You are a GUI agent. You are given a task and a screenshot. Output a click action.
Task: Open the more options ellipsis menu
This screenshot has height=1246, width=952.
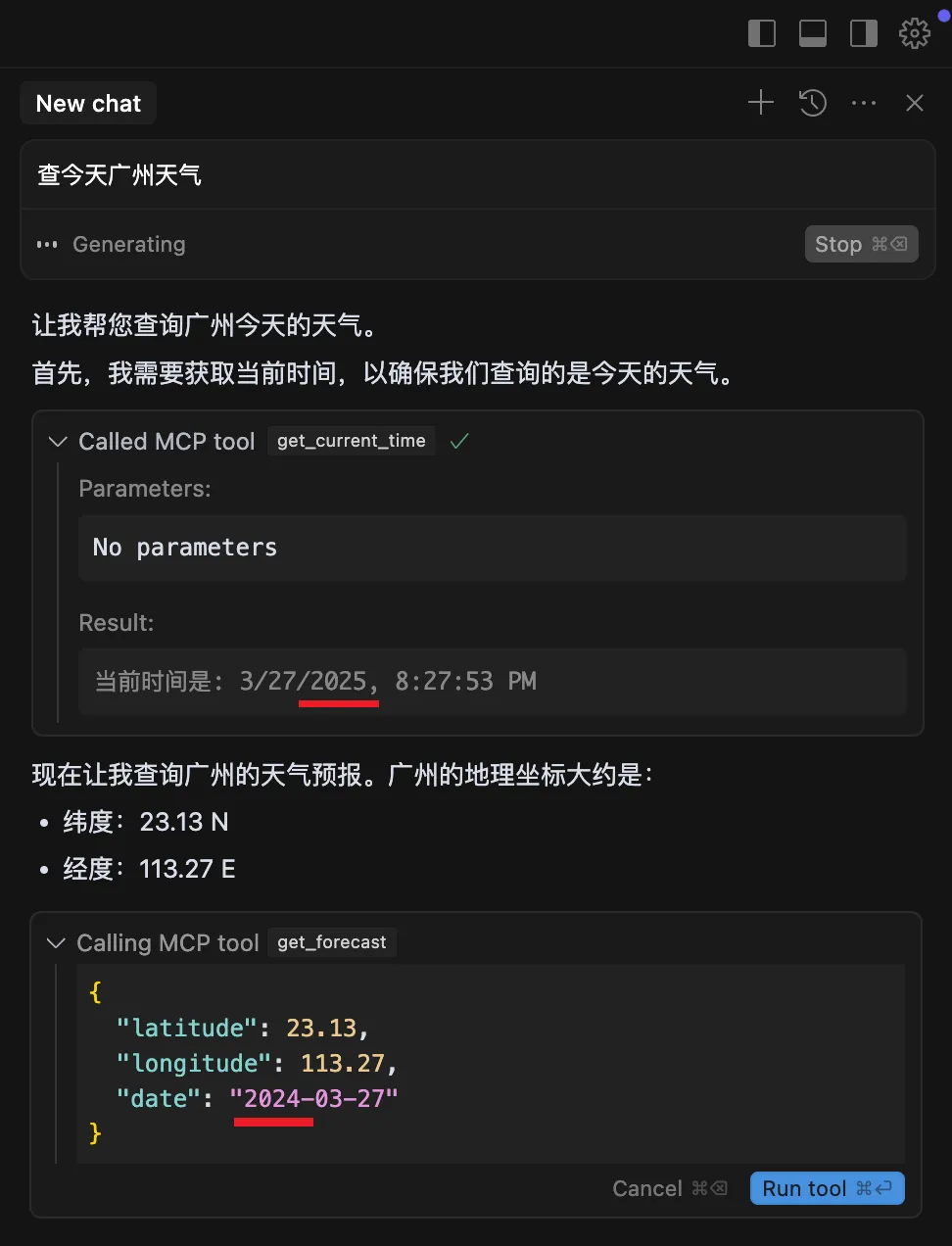(x=864, y=102)
